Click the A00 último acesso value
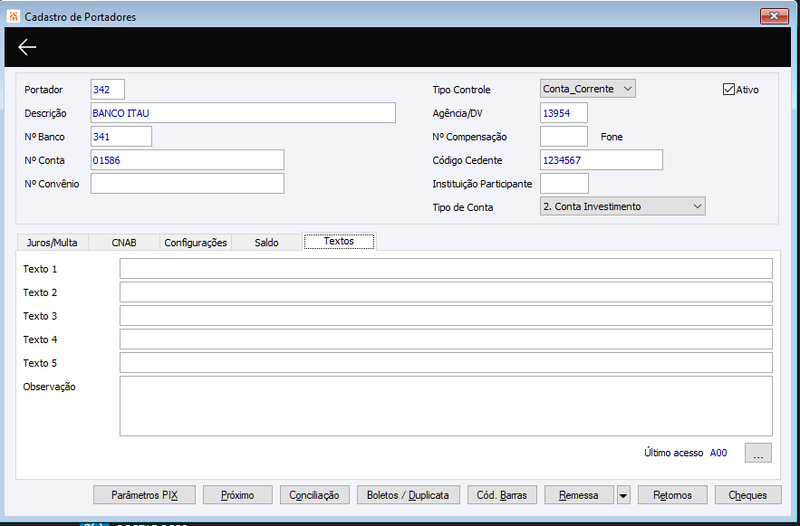 [718, 453]
